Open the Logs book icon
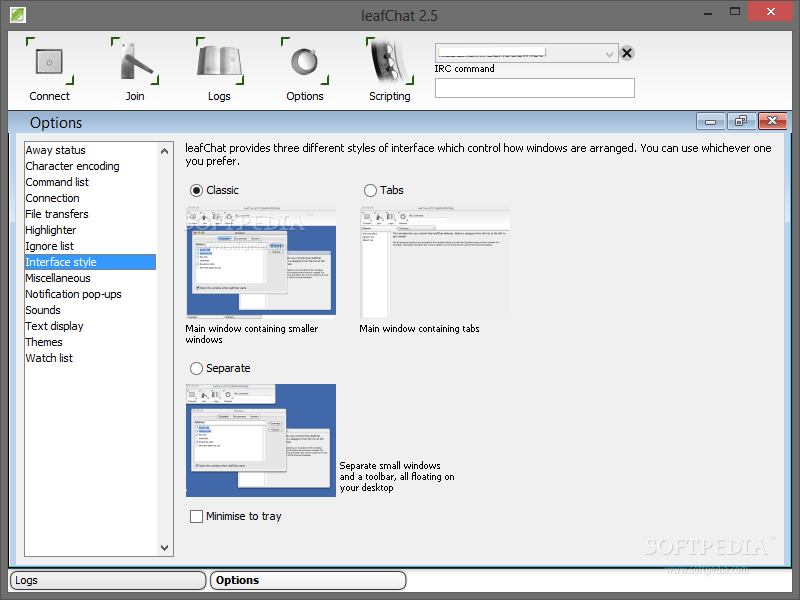The width and height of the screenshot is (800, 600). point(220,62)
